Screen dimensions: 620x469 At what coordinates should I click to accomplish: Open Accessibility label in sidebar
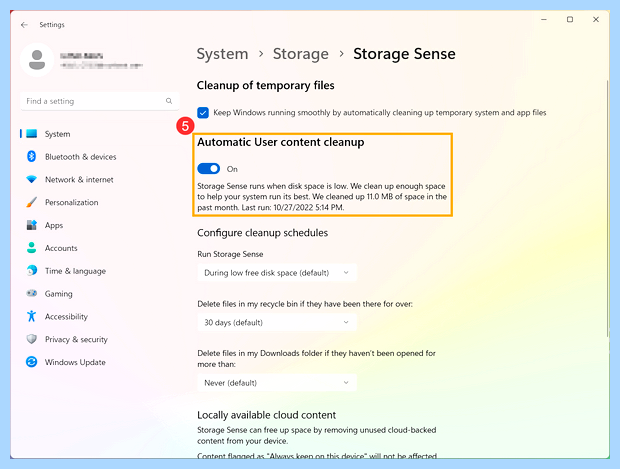pyautogui.click(x=66, y=317)
